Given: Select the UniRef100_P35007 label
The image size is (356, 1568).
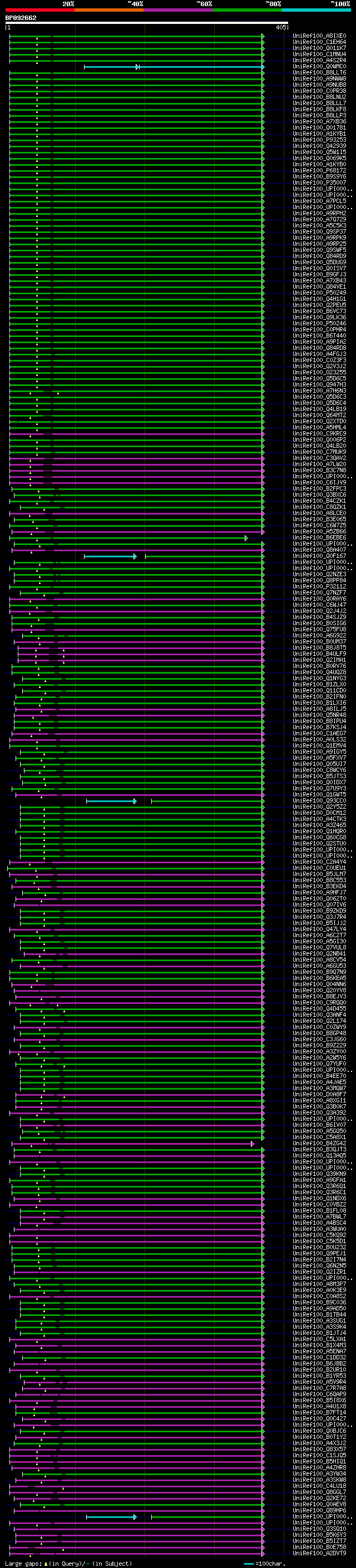Looking at the screenshot, I should pos(319,182).
